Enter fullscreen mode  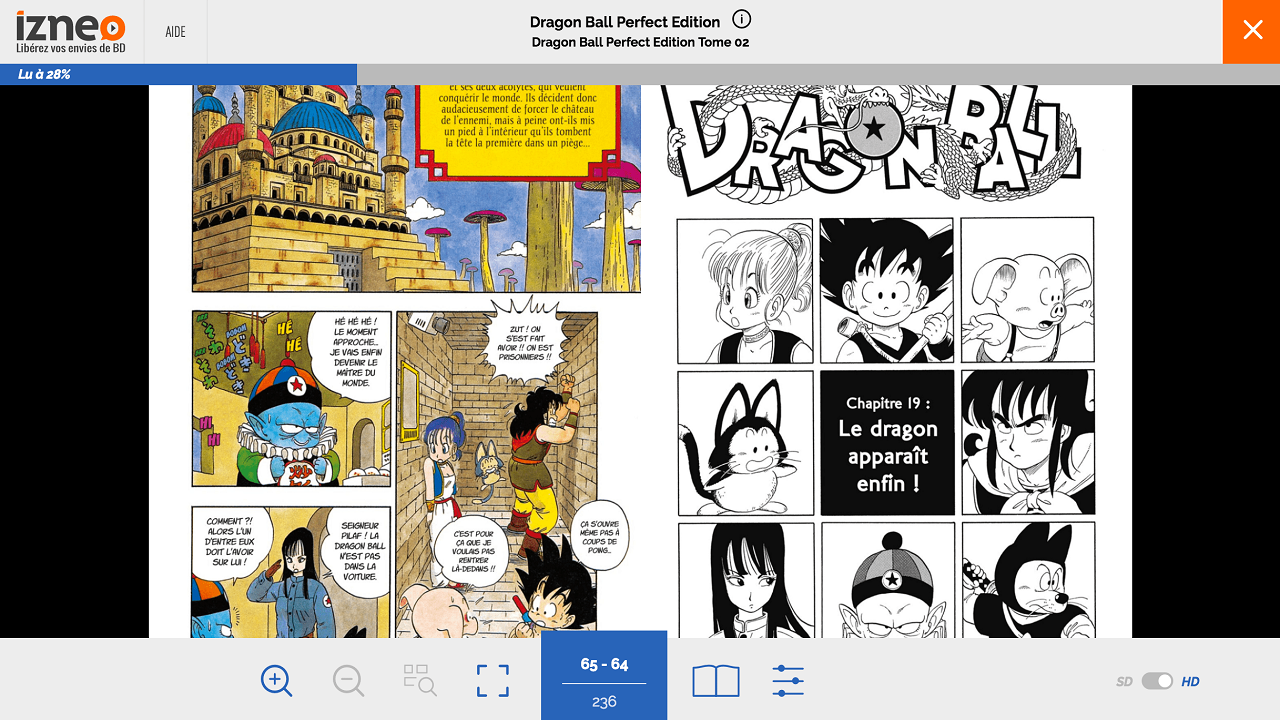492,681
